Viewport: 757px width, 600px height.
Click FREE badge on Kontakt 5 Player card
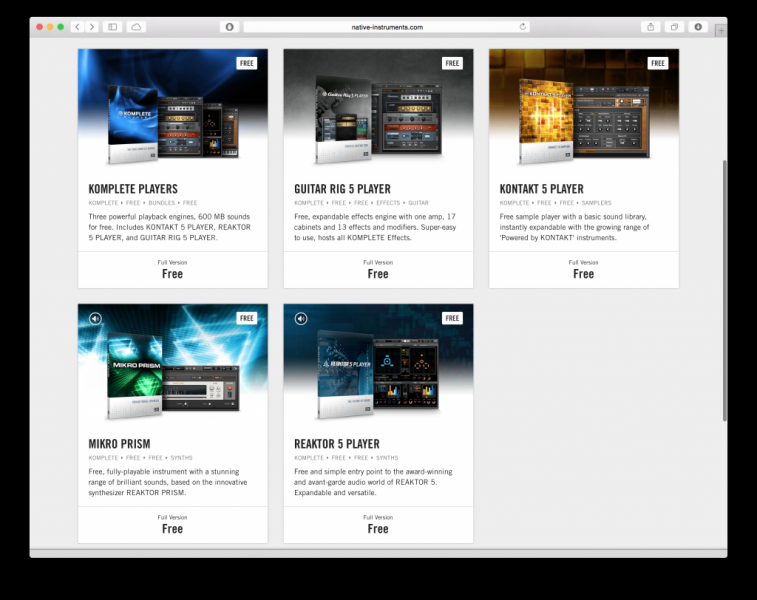coord(658,63)
